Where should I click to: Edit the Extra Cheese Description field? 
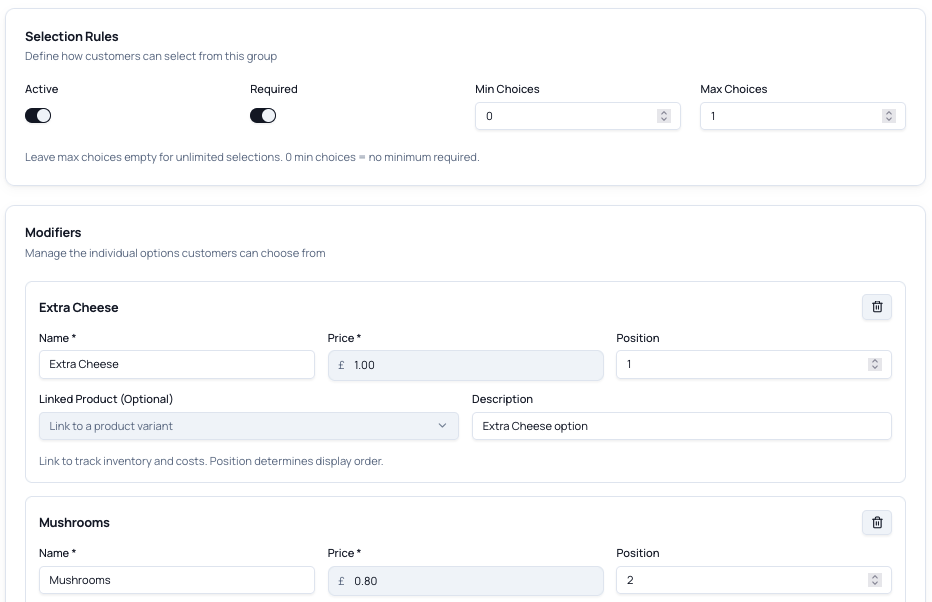[680, 426]
